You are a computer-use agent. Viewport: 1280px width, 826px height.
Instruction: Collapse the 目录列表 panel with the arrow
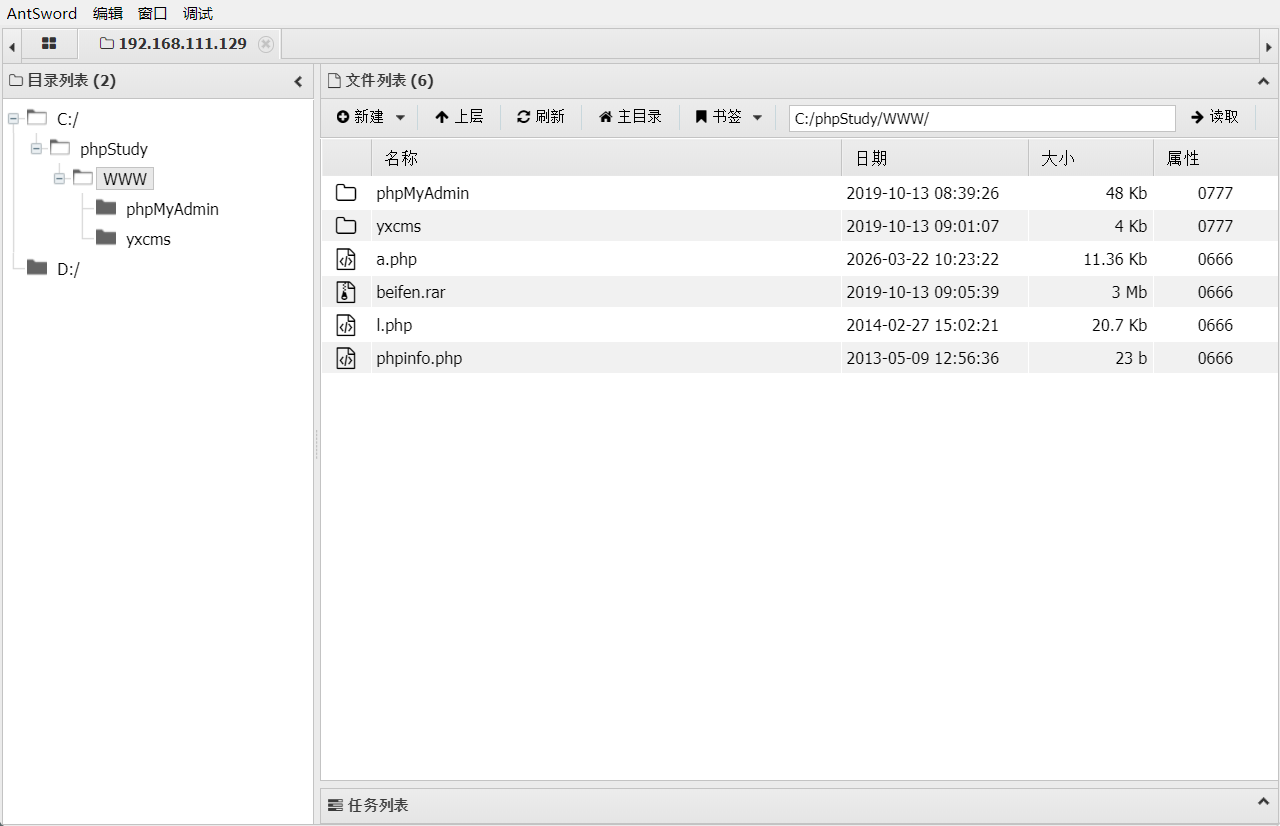pos(298,81)
